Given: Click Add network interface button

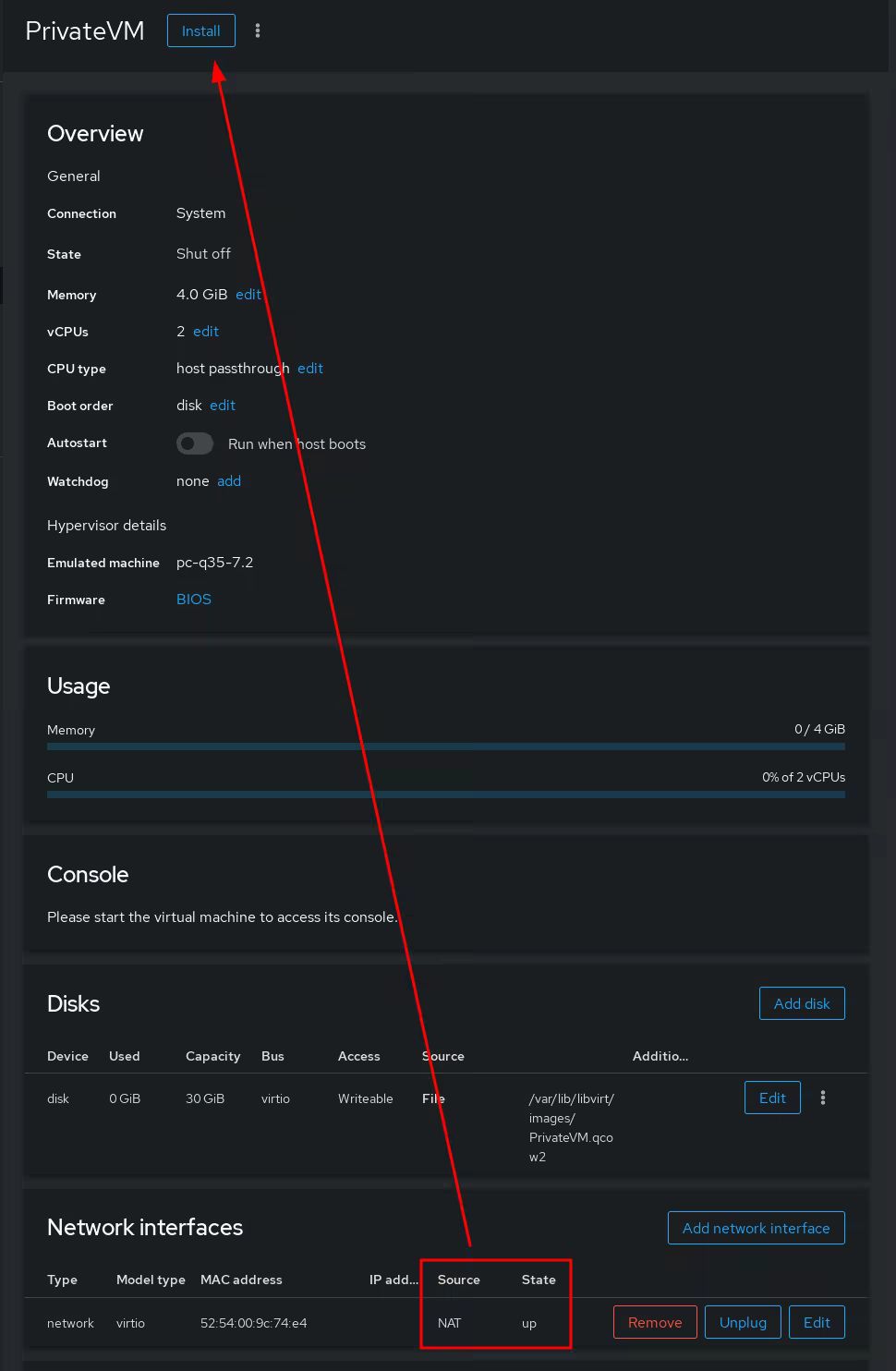Looking at the screenshot, I should point(756,1228).
